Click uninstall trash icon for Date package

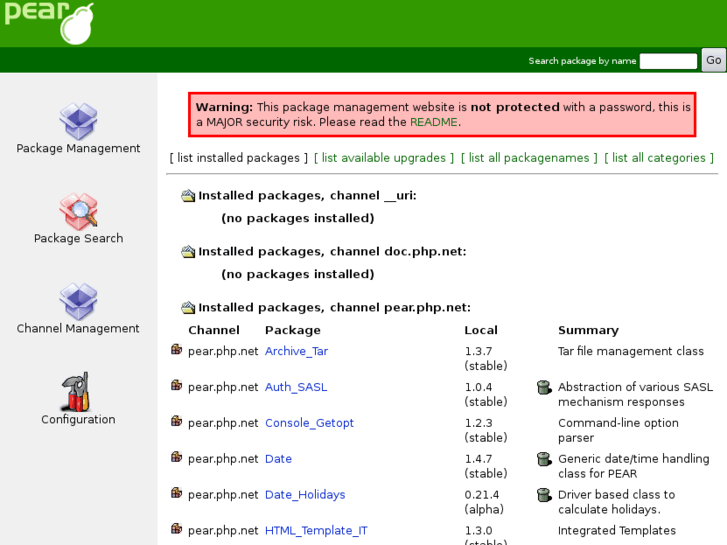(x=544, y=459)
